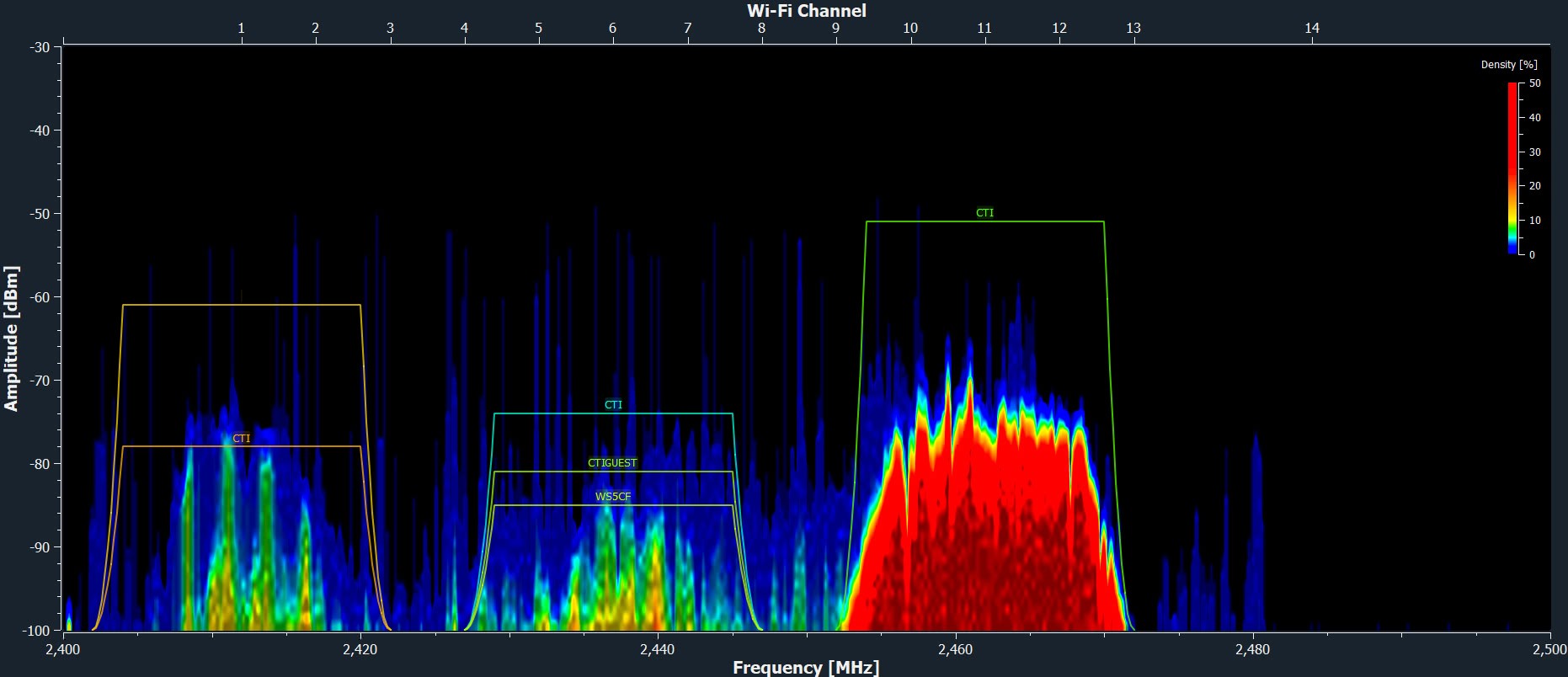Click the Amplitude [dBm] axis title
The width and height of the screenshot is (1568, 677).
pos(11,338)
